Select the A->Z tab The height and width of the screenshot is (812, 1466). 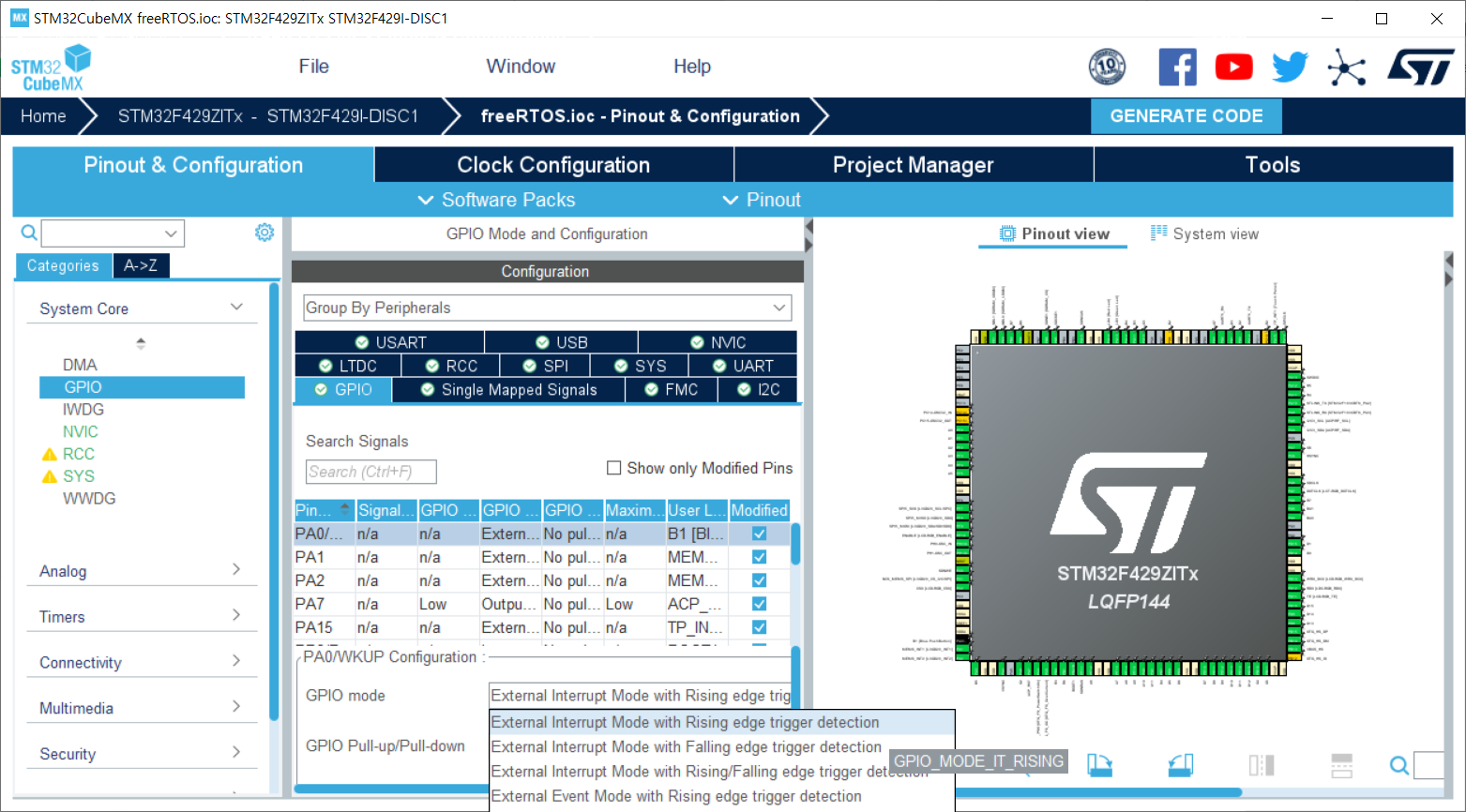click(x=141, y=265)
